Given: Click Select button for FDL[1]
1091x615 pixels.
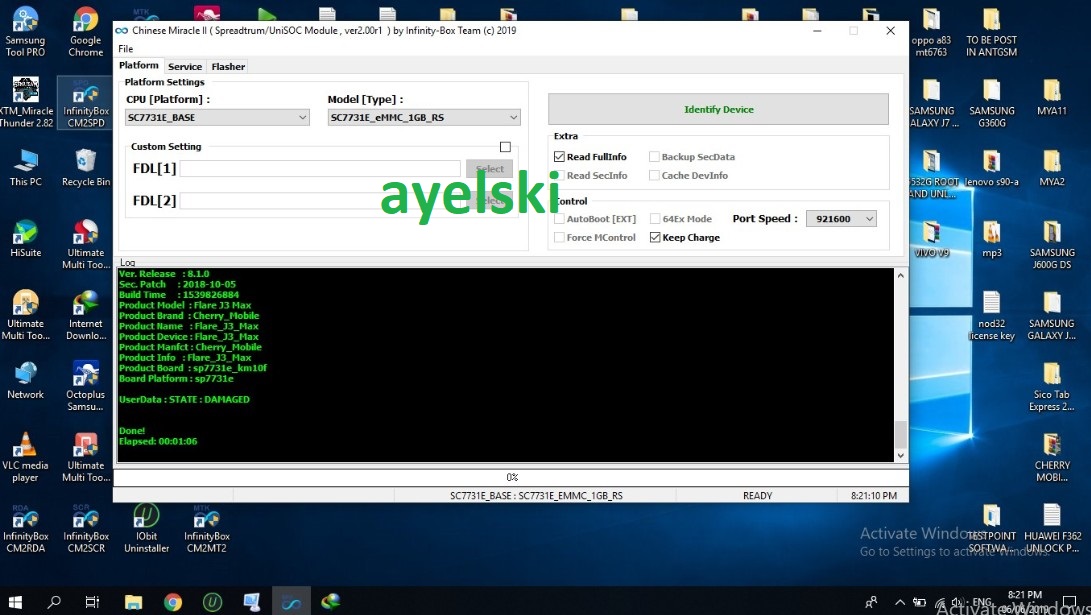Looking at the screenshot, I should pyautogui.click(x=490, y=168).
